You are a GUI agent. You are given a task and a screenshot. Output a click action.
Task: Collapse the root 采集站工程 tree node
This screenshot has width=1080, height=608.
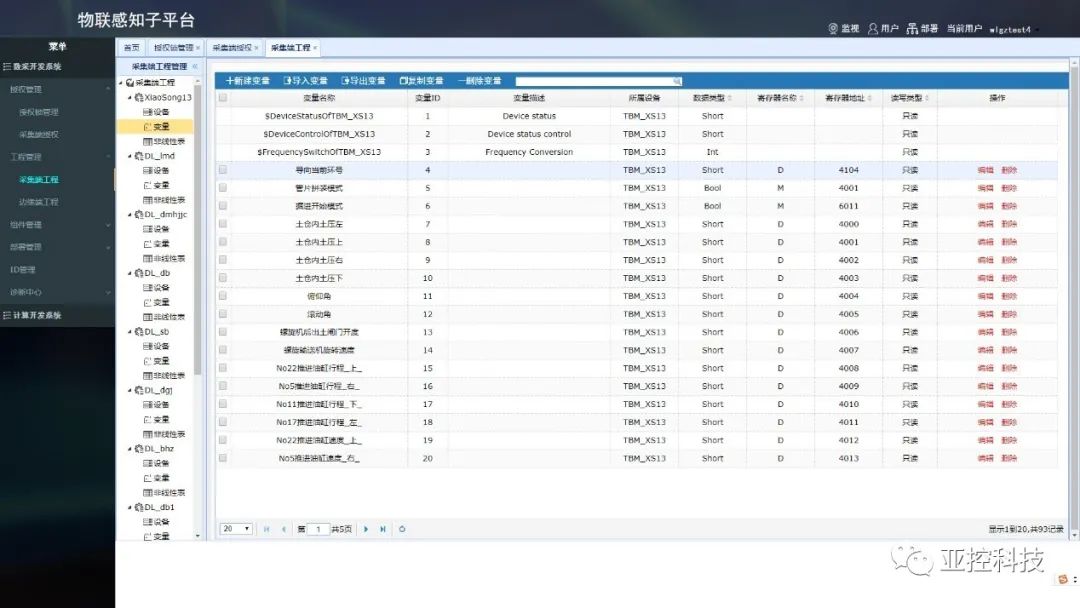(x=121, y=83)
